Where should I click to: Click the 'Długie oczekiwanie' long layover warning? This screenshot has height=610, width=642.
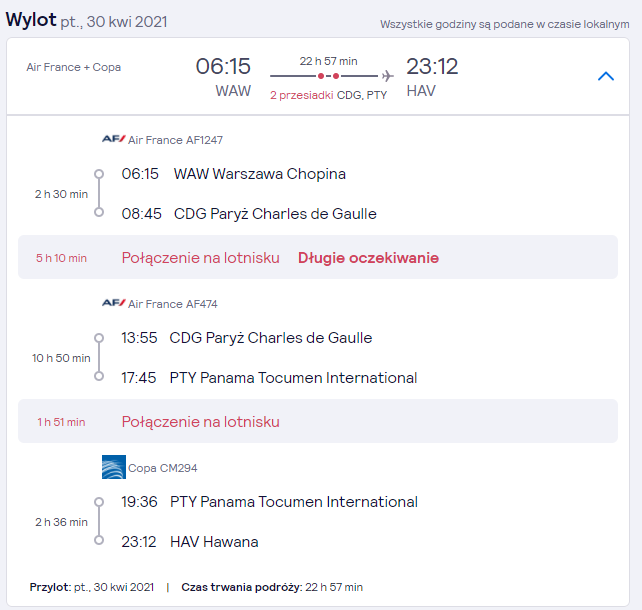(x=368, y=258)
